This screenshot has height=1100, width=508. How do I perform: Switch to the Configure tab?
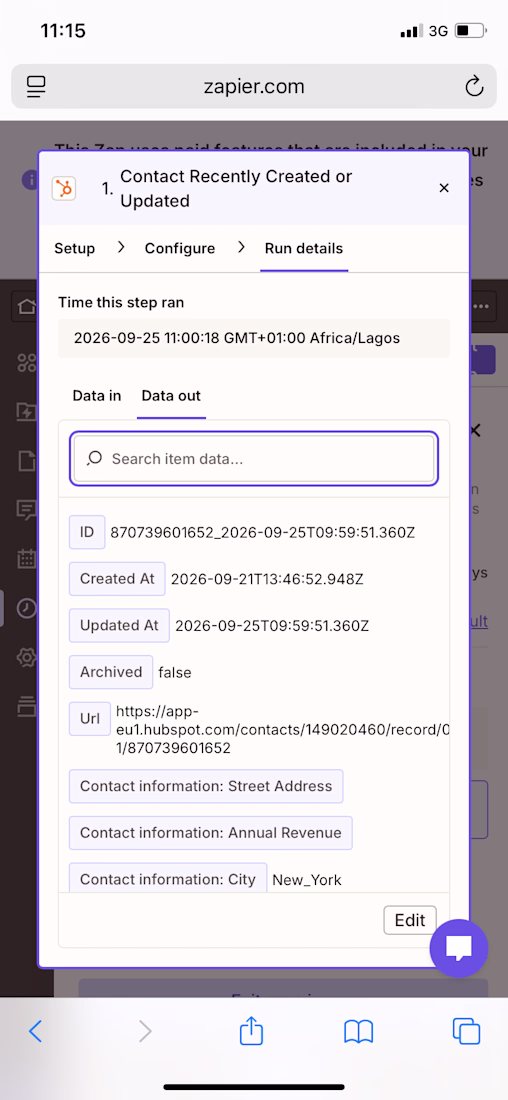click(180, 248)
